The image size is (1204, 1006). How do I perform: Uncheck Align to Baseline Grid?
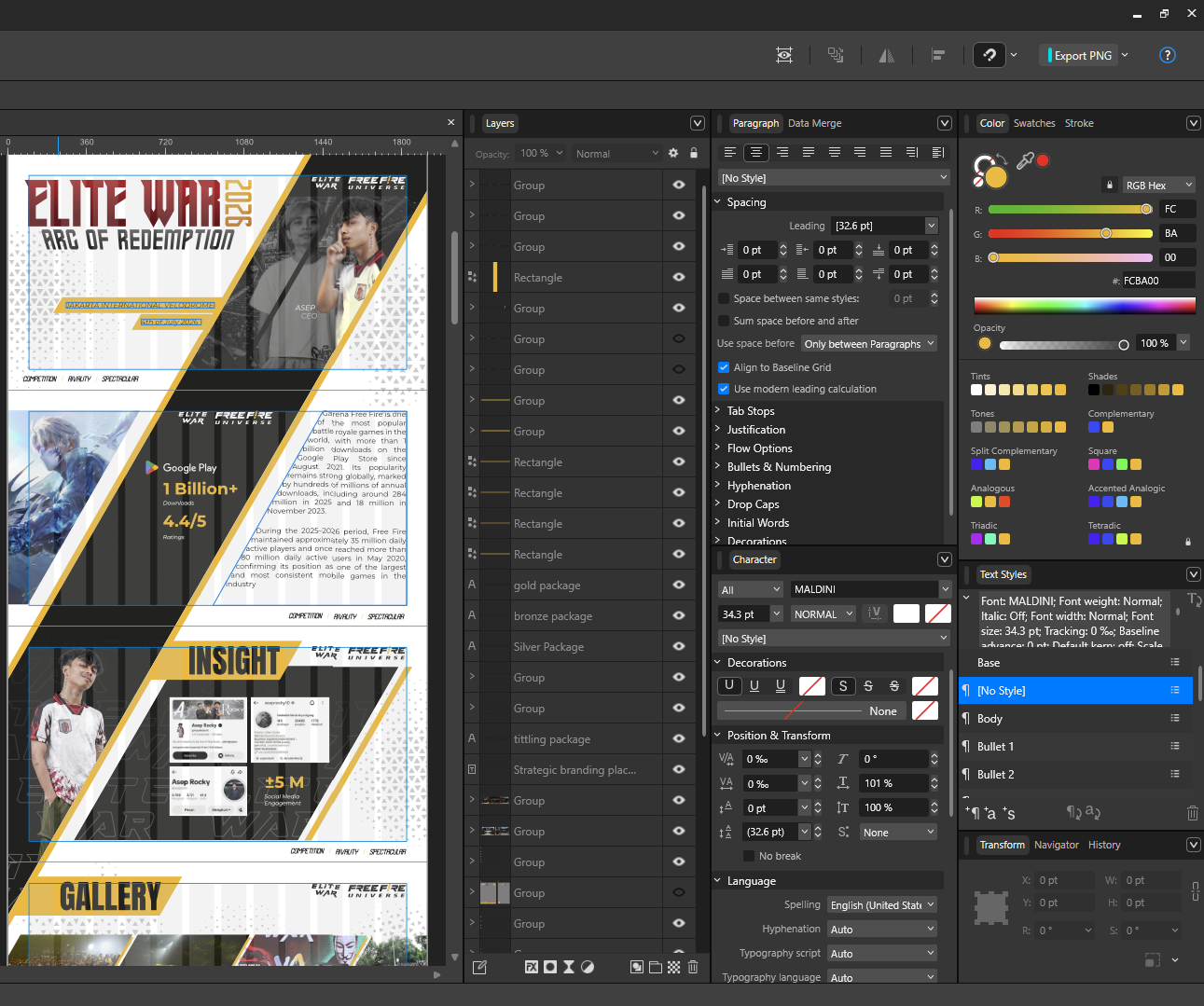pos(724,367)
